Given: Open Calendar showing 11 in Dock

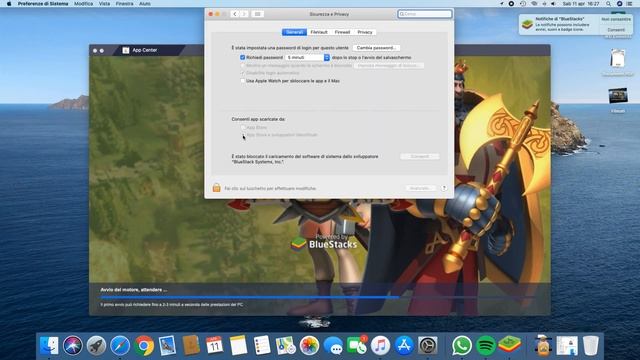Looking at the screenshot, I should pos(215,346).
